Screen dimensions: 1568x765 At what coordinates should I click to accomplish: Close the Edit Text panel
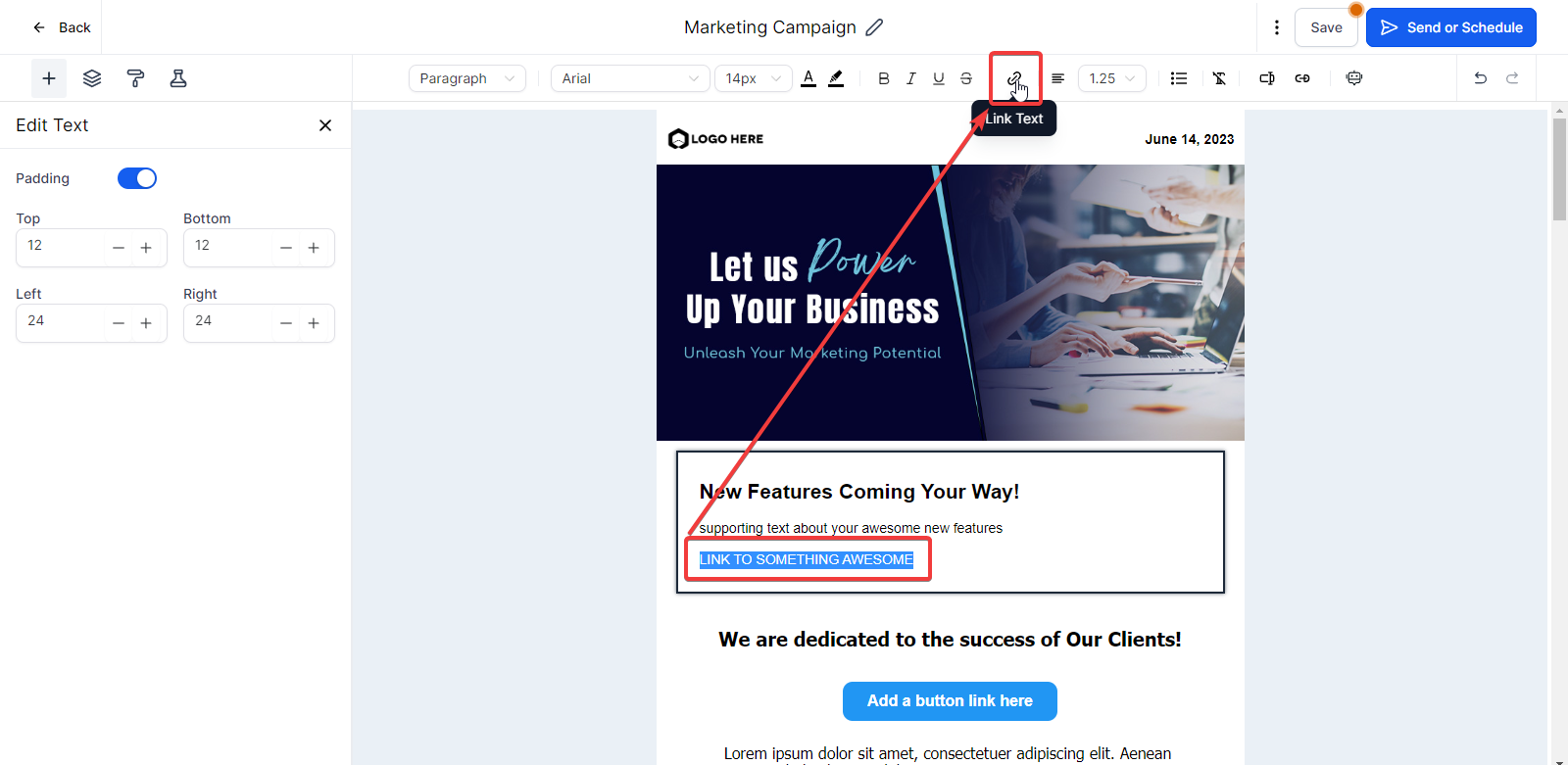325,125
